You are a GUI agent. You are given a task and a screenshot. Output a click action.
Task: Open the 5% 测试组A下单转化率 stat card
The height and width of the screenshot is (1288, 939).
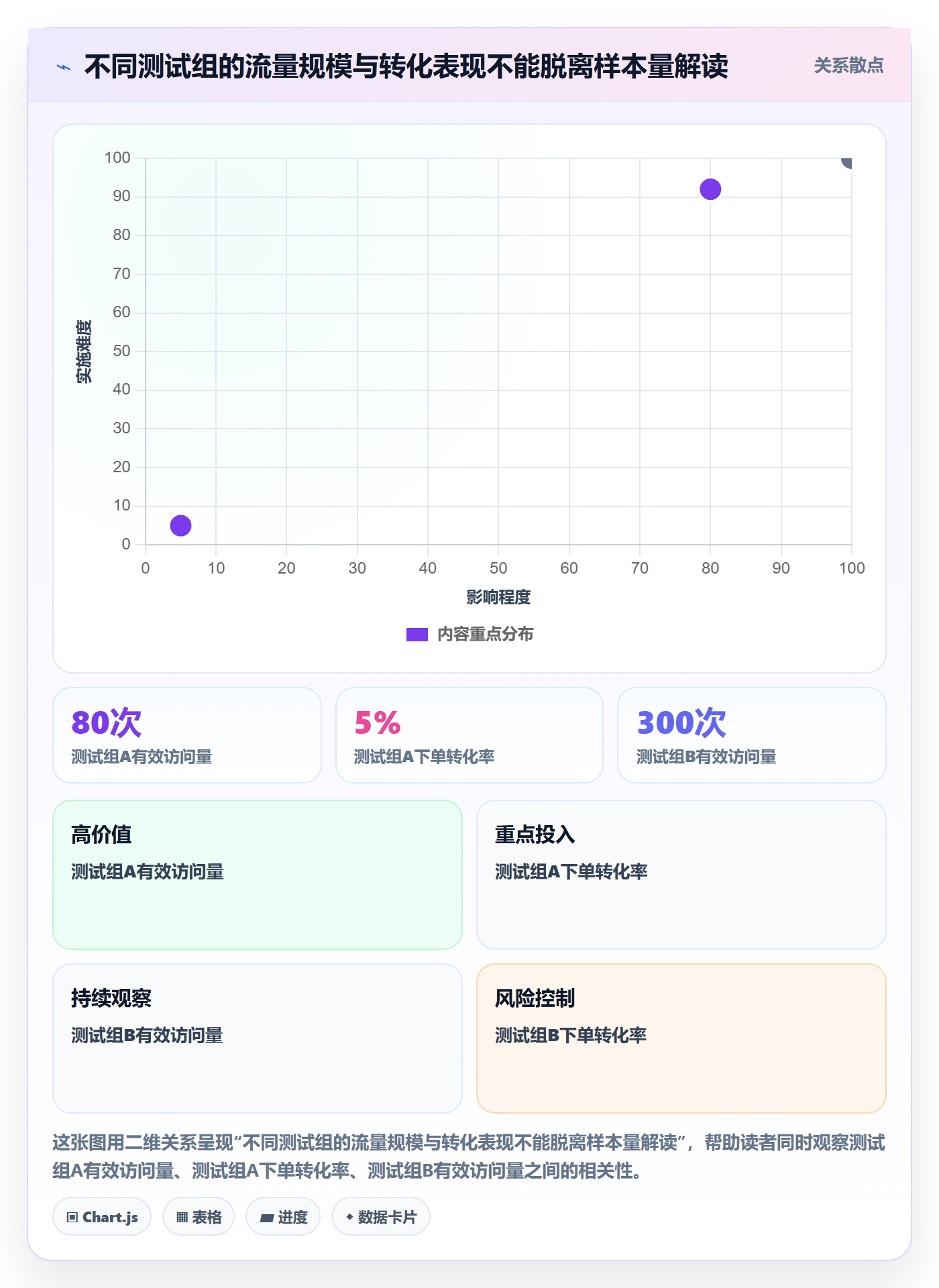469,735
